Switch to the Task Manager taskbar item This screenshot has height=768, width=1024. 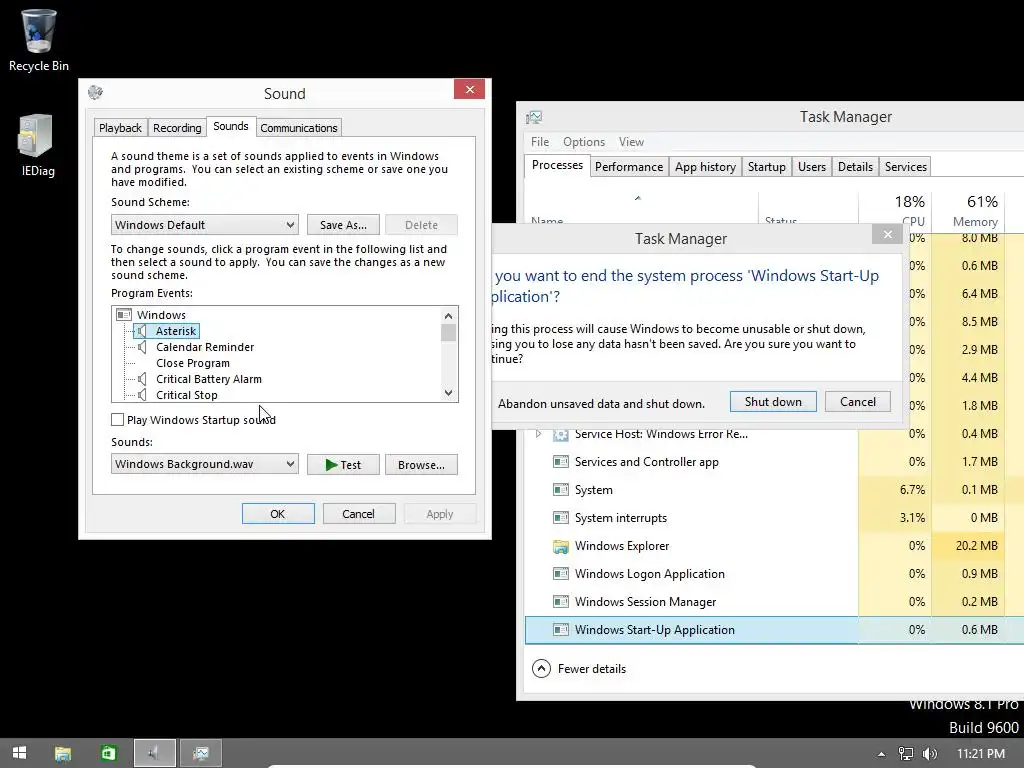point(201,753)
